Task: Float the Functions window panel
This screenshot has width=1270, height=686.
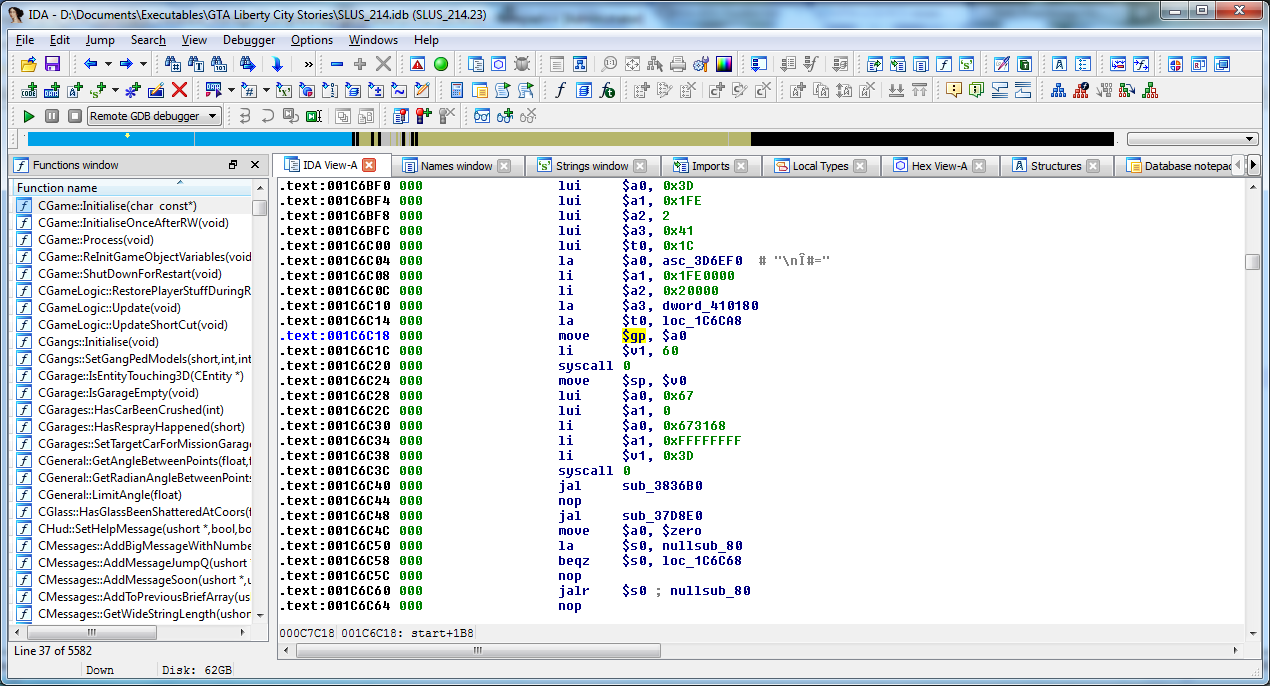Action: click(x=233, y=165)
